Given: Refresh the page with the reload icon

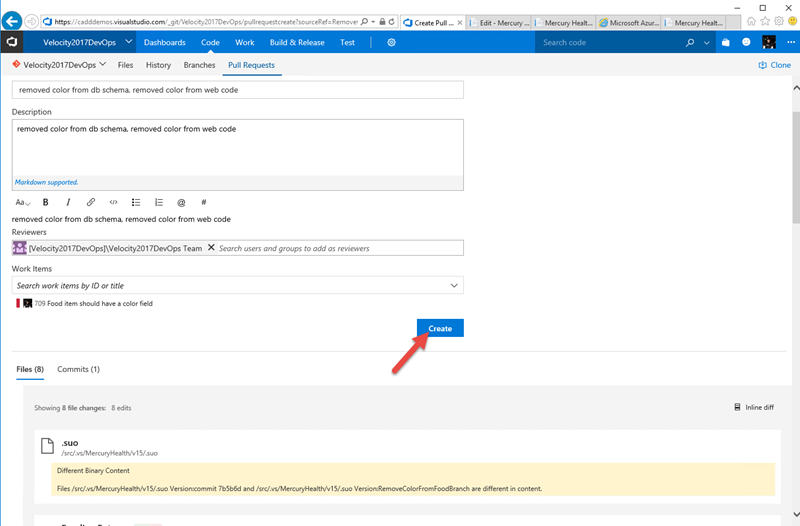Looking at the screenshot, I should tap(391, 22).
